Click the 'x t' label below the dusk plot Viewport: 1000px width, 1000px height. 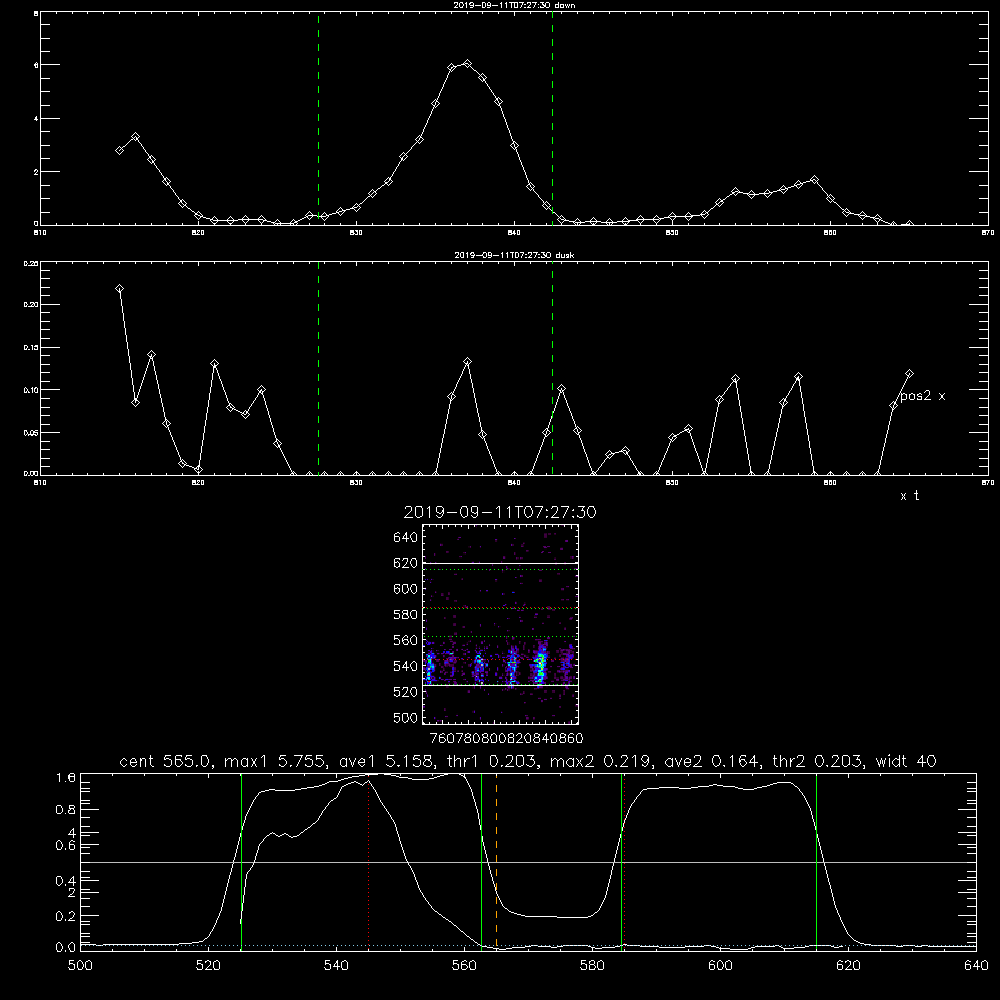909,496
